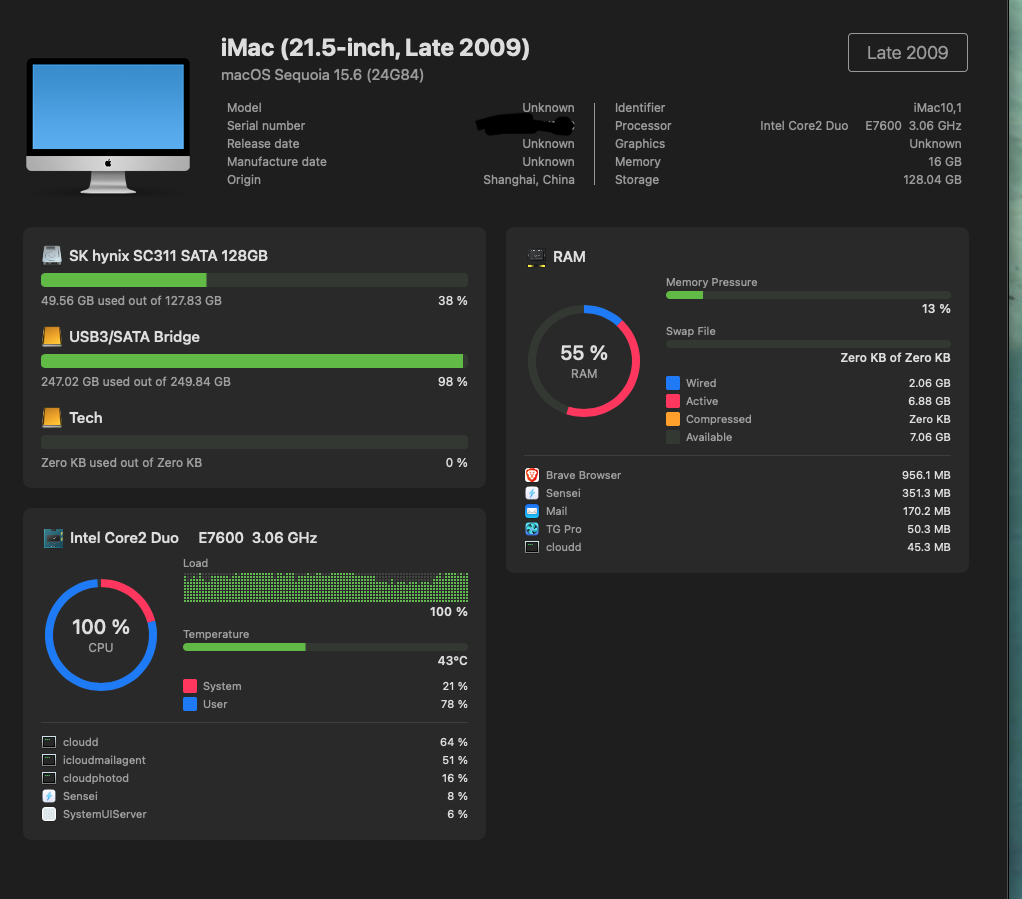1022x899 pixels.
Task: Click the cloudphotod process name
Action: [x=96, y=778]
